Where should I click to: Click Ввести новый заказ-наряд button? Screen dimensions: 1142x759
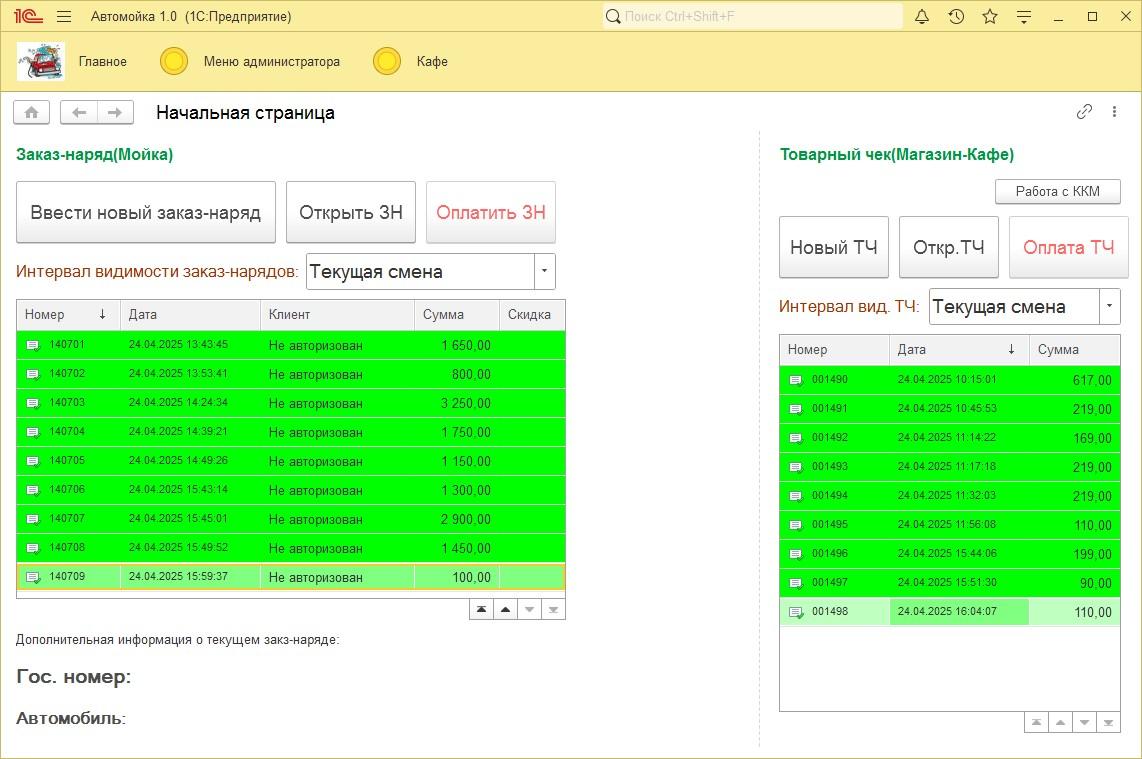click(x=146, y=212)
